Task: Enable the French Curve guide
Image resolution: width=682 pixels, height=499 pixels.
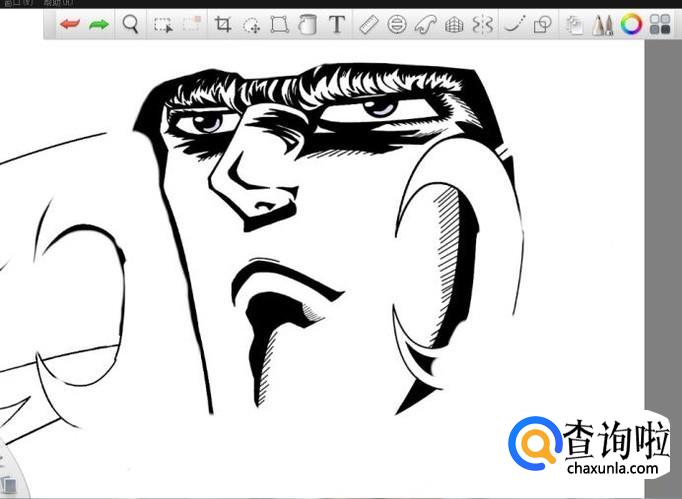Action: (425, 24)
